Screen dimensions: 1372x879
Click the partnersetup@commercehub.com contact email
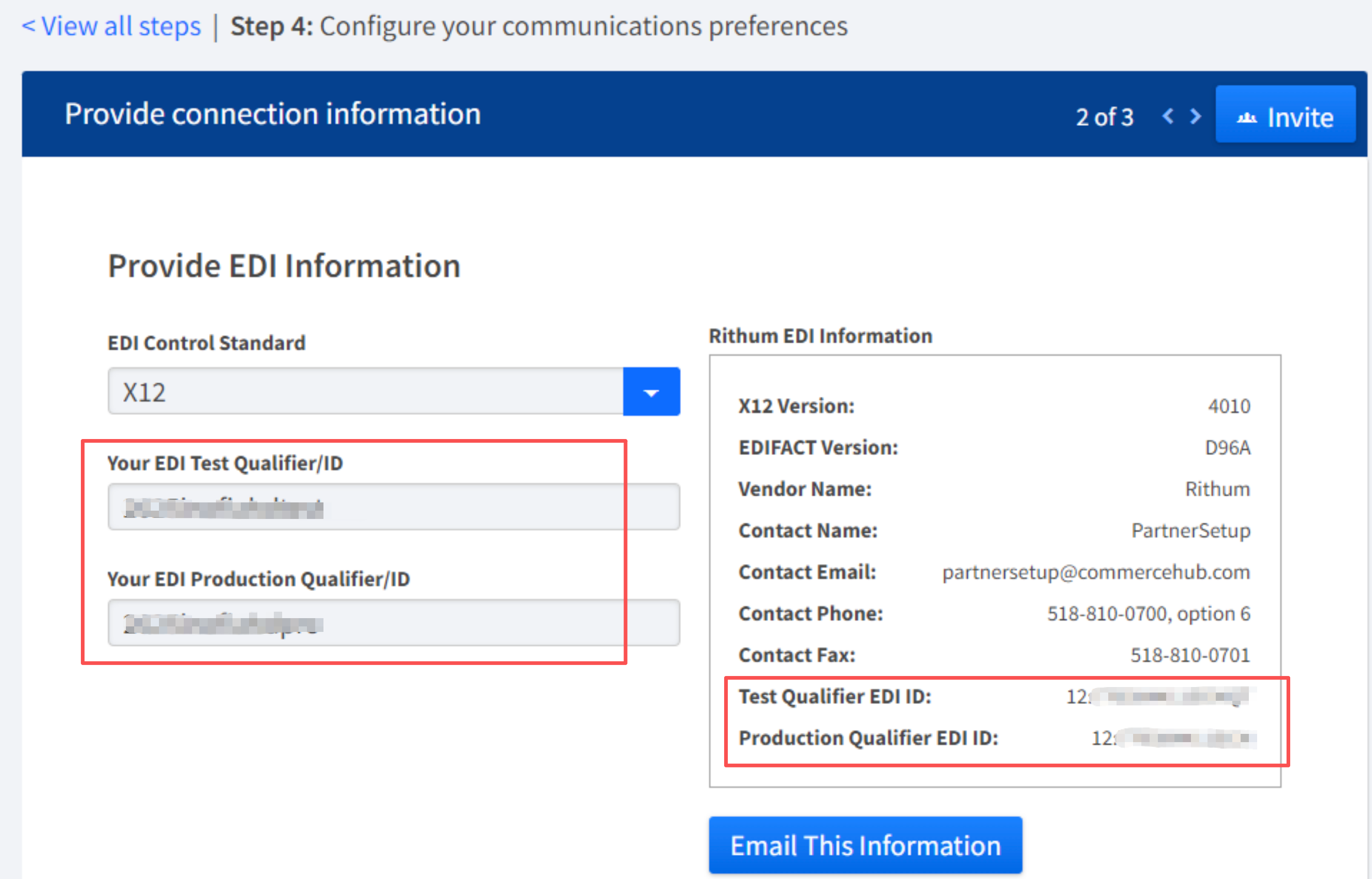coord(1096,572)
